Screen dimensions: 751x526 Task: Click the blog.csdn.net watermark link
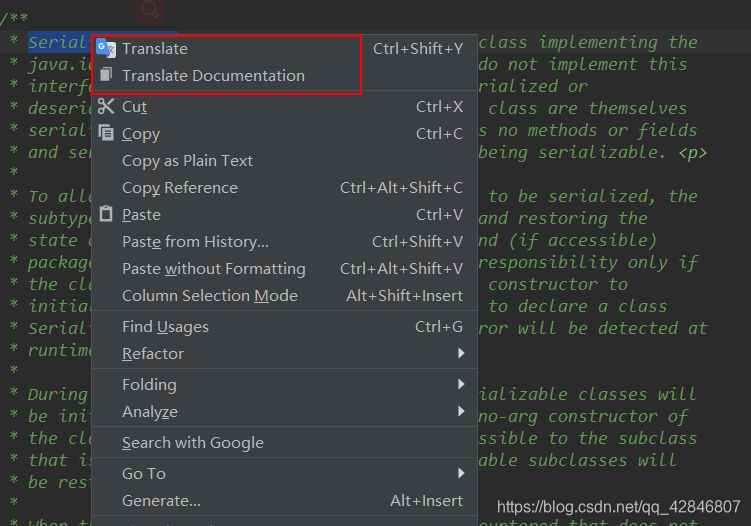coord(618,507)
